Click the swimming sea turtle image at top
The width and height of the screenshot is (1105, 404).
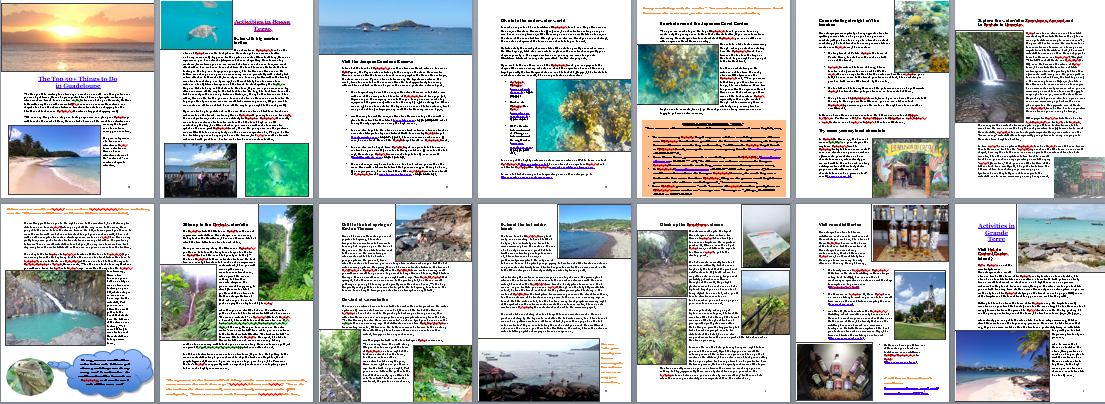194,24
